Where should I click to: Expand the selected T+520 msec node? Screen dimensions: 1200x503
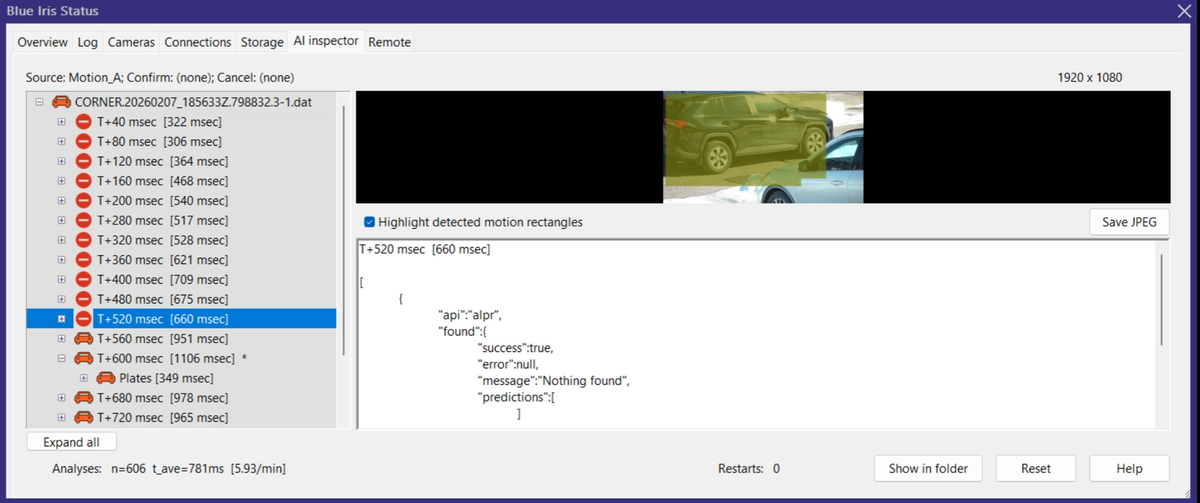click(61, 319)
